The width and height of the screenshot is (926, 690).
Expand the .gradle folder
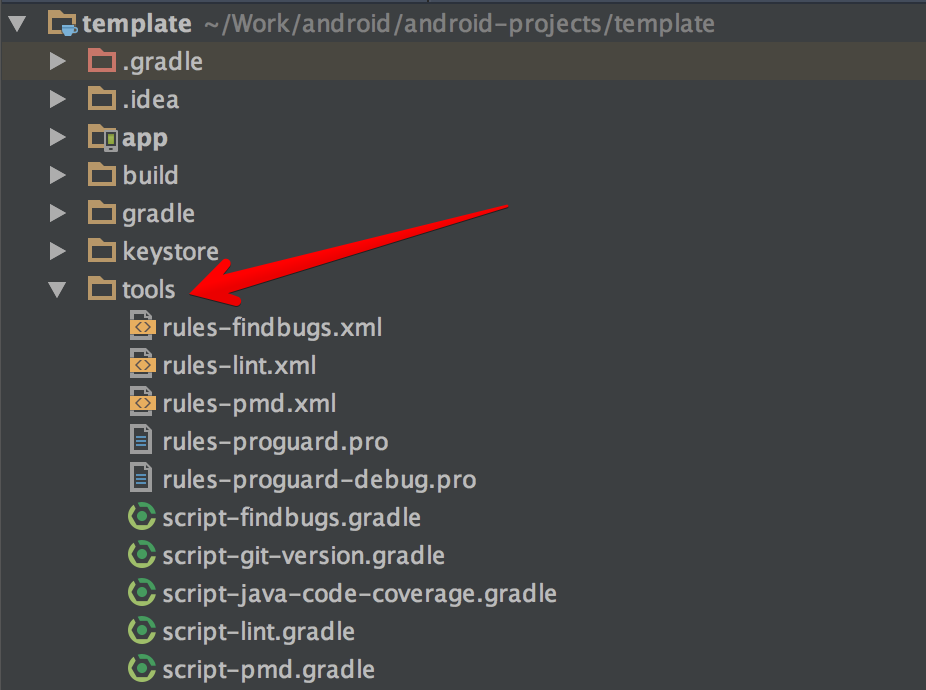[57, 62]
